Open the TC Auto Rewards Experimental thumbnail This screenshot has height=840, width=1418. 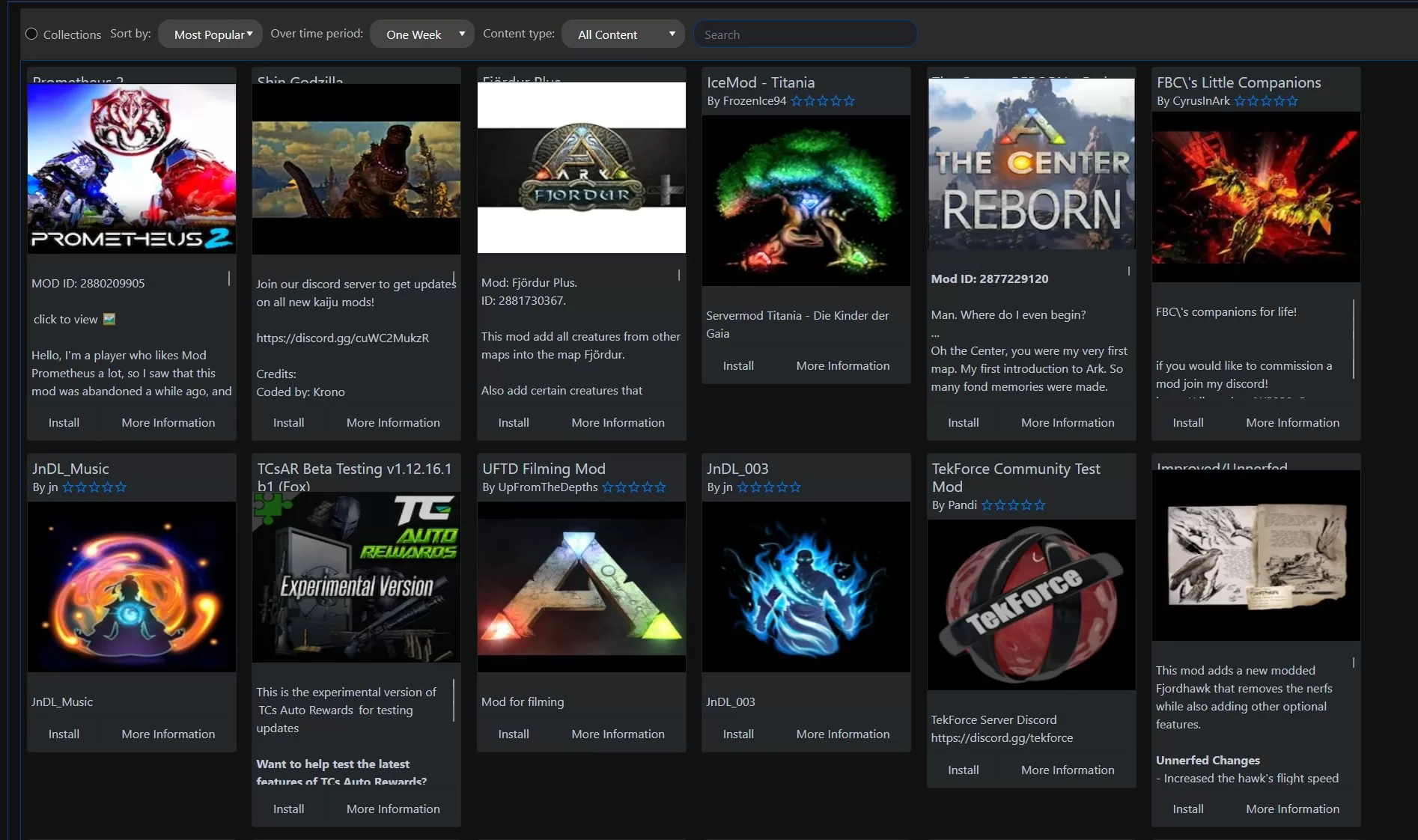356,577
